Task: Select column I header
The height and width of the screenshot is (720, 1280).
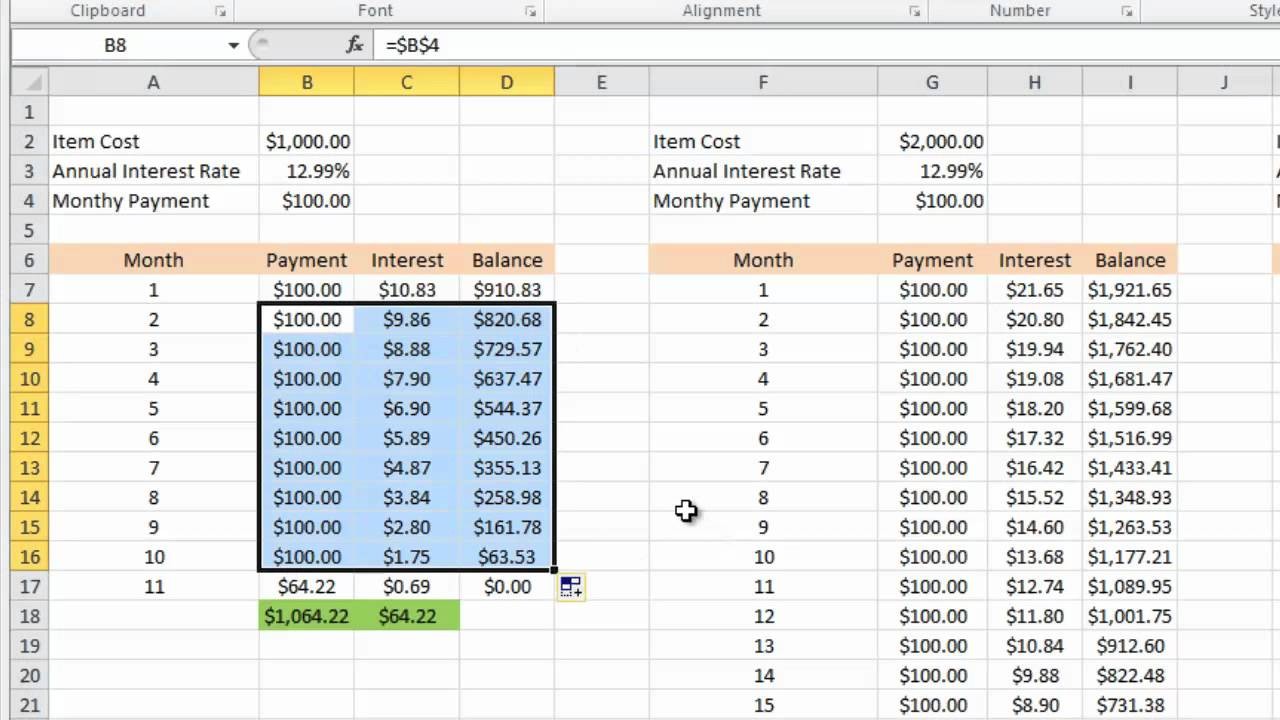Action: [1130, 83]
